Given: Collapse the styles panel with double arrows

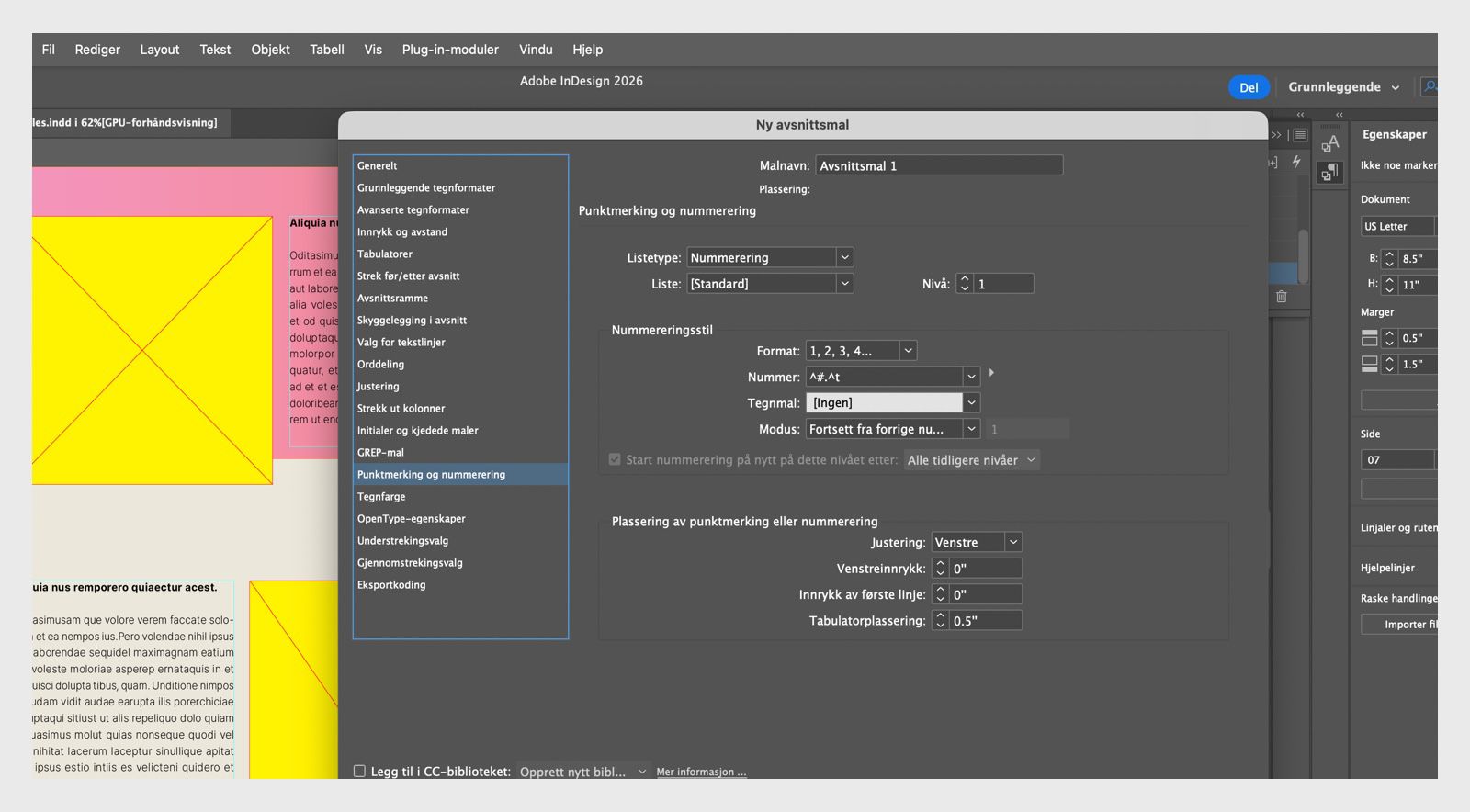Looking at the screenshot, I should pyautogui.click(x=1276, y=135).
